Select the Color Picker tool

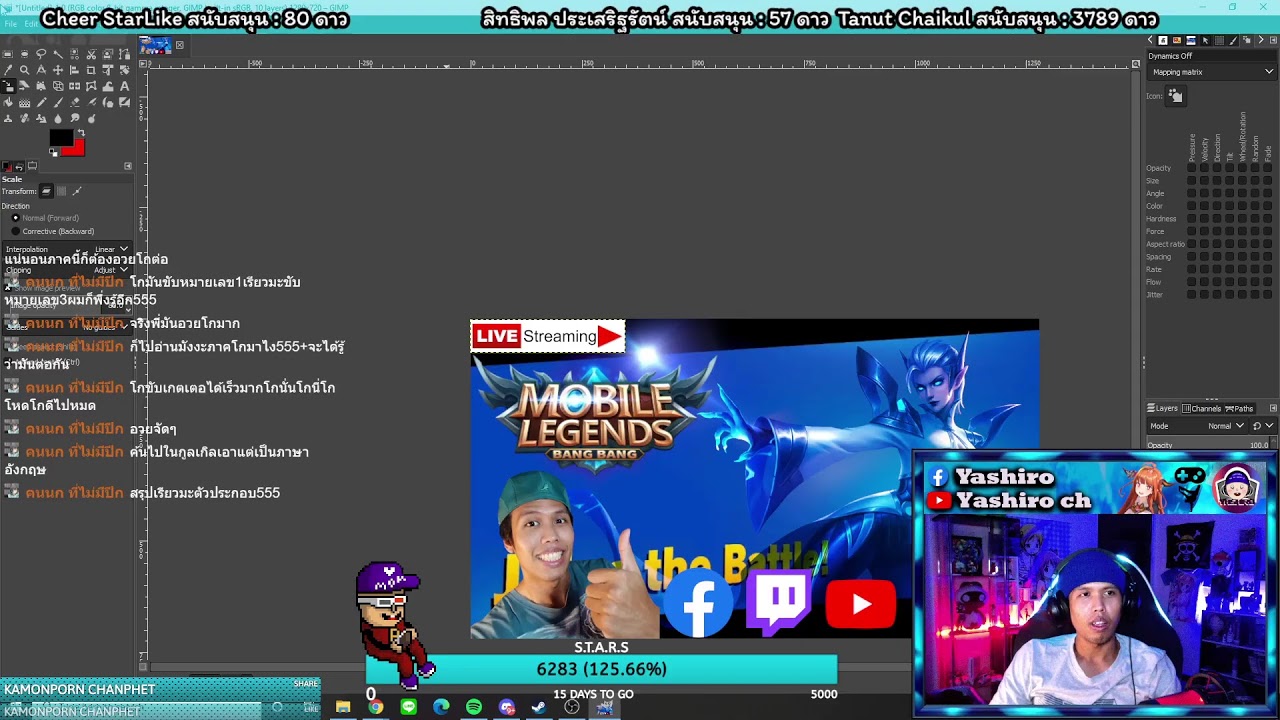(x=8, y=70)
